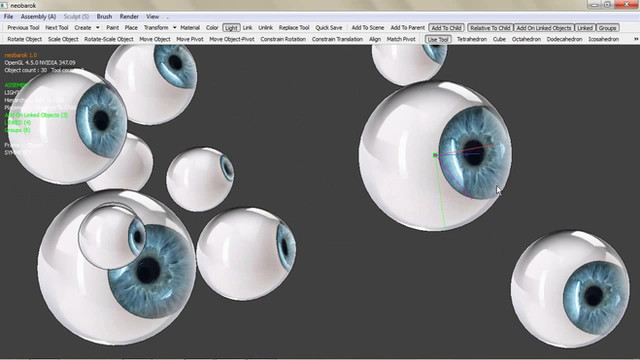Click the 'OpenGL 4.5.0 NVIDIA 347.09' text
Image resolution: width=640 pixels, height=360 pixels.
[x=40, y=62]
